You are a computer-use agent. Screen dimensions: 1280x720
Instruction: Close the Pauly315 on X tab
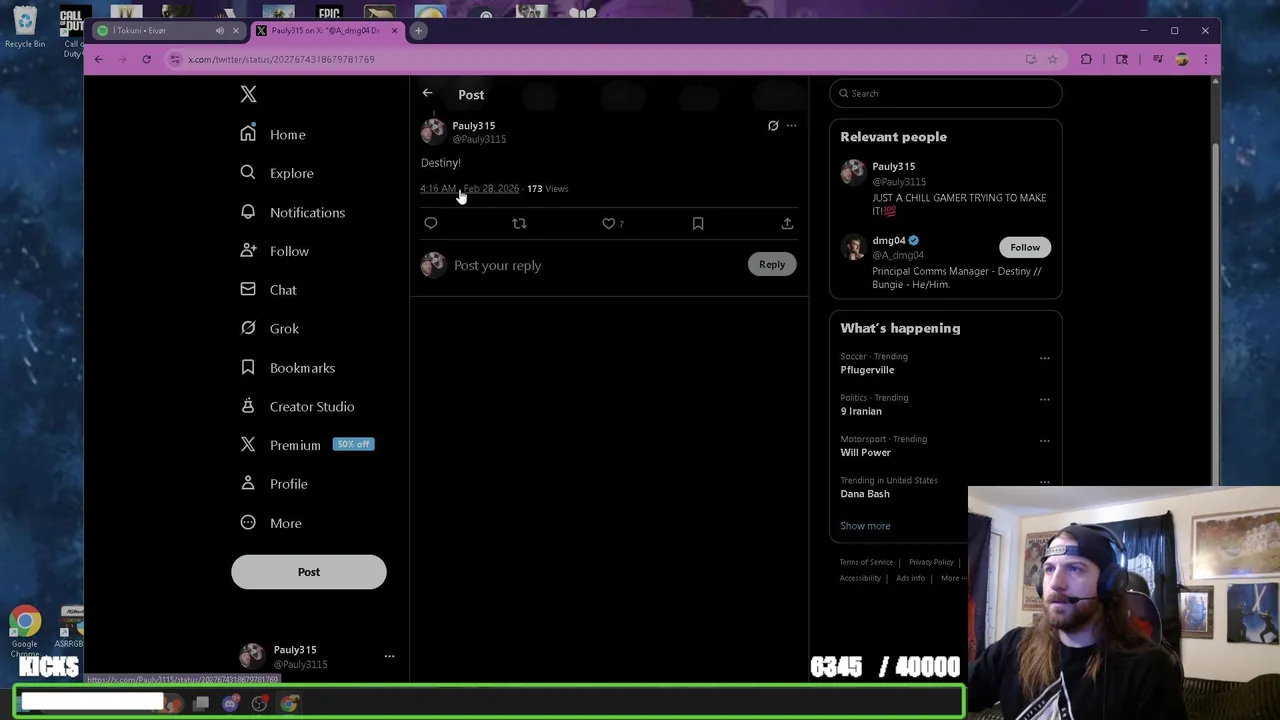pyautogui.click(x=394, y=30)
